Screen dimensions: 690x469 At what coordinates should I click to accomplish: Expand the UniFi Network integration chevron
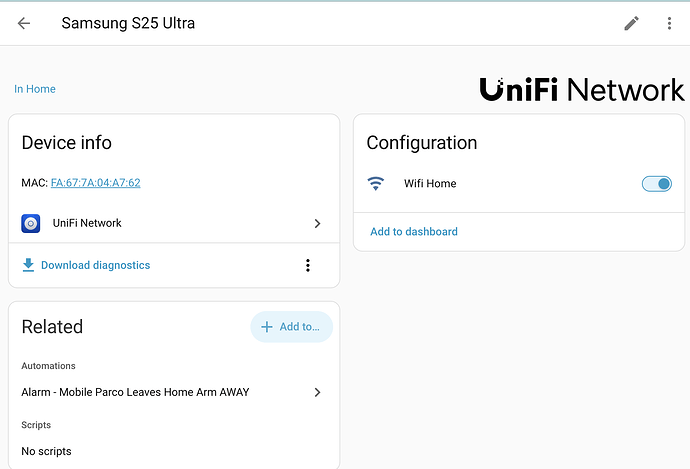coord(317,224)
